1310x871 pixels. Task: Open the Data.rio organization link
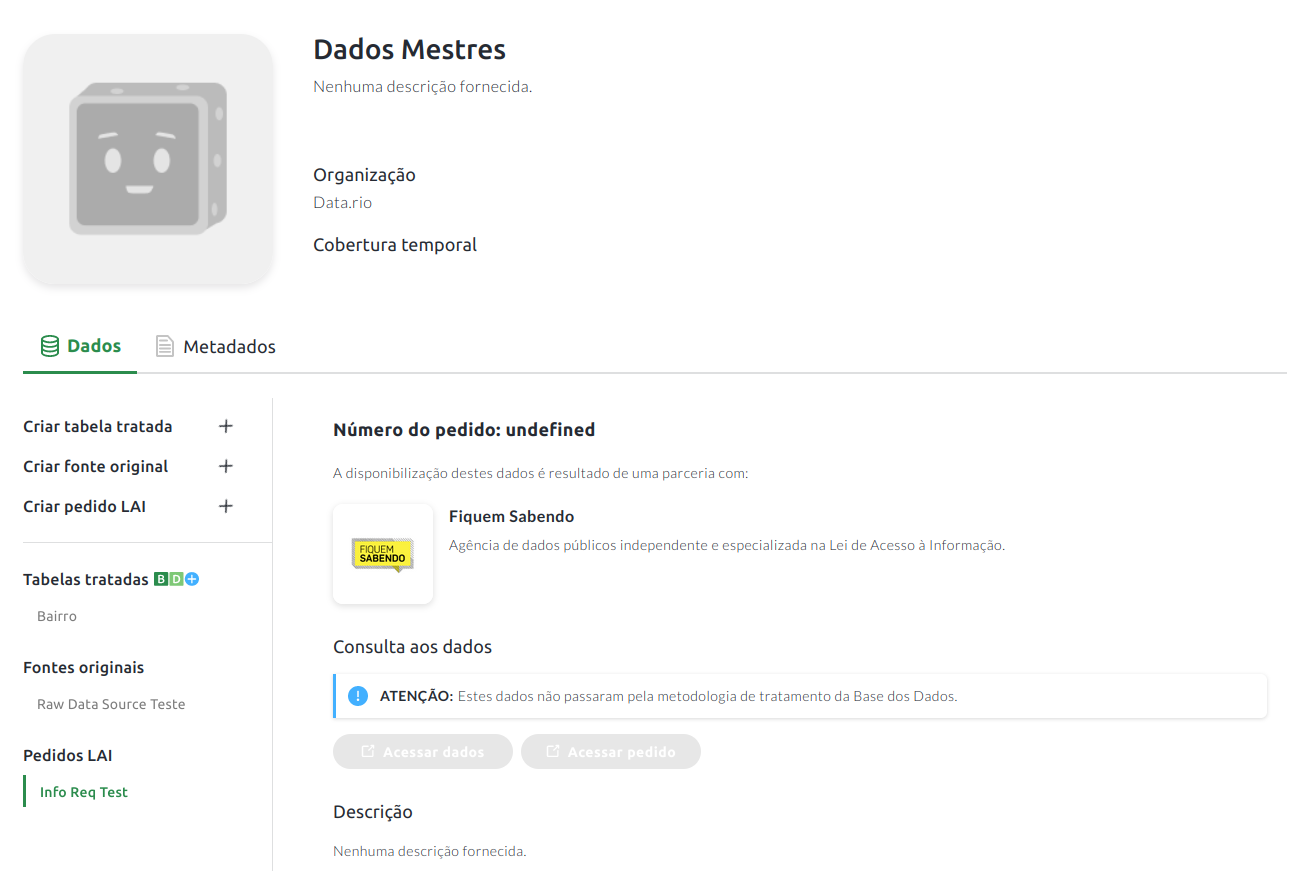[343, 202]
